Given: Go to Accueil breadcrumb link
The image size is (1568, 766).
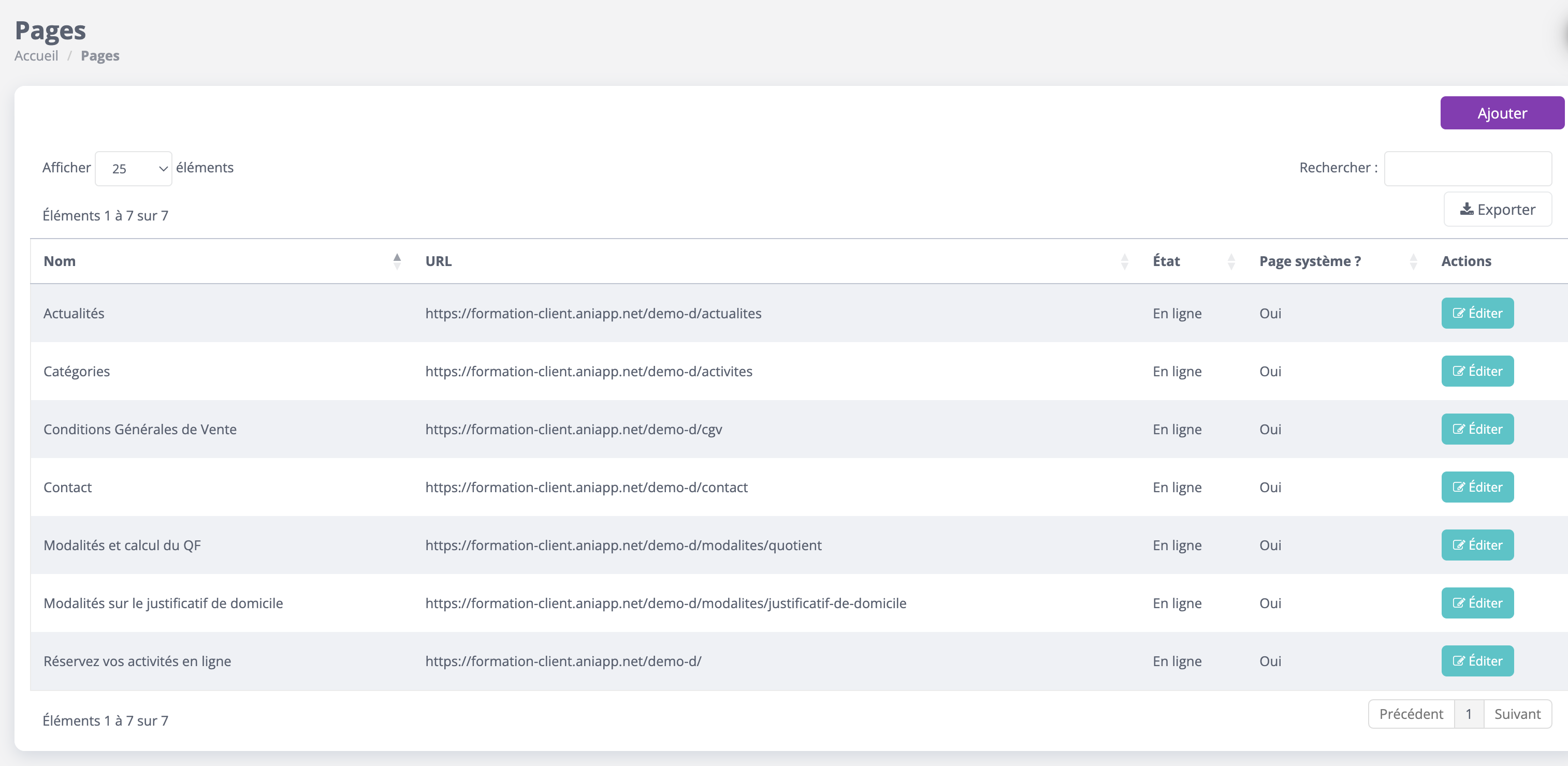Looking at the screenshot, I should (37, 56).
